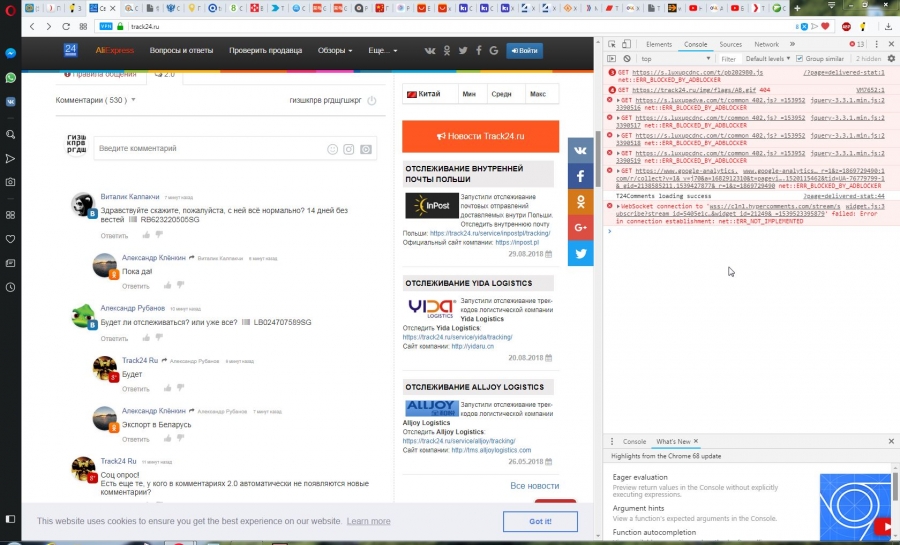The width and height of the screenshot is (900, 545).
Task: Expand the Еще... menu
Action: click(x=382, y=50)
